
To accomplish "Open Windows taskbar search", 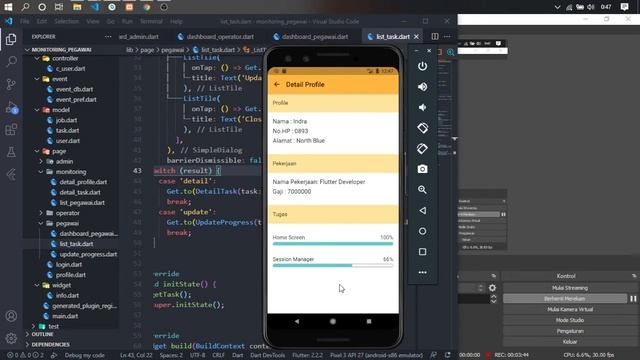I will [25, 7].
